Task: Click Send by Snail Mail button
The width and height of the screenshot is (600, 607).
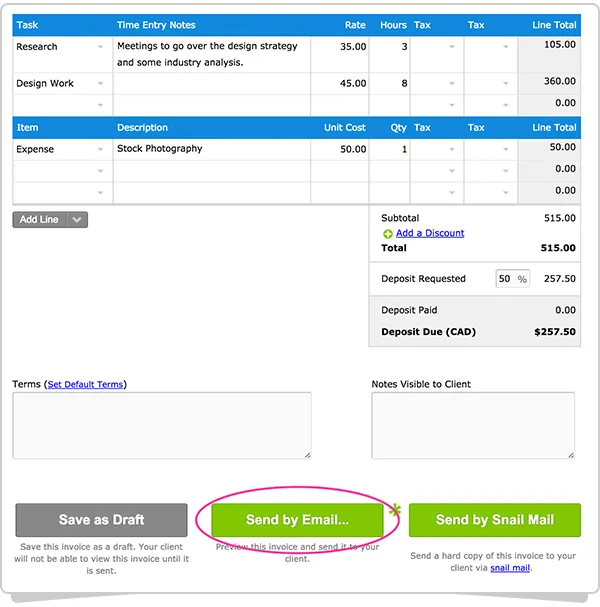Action: point(494,520)
